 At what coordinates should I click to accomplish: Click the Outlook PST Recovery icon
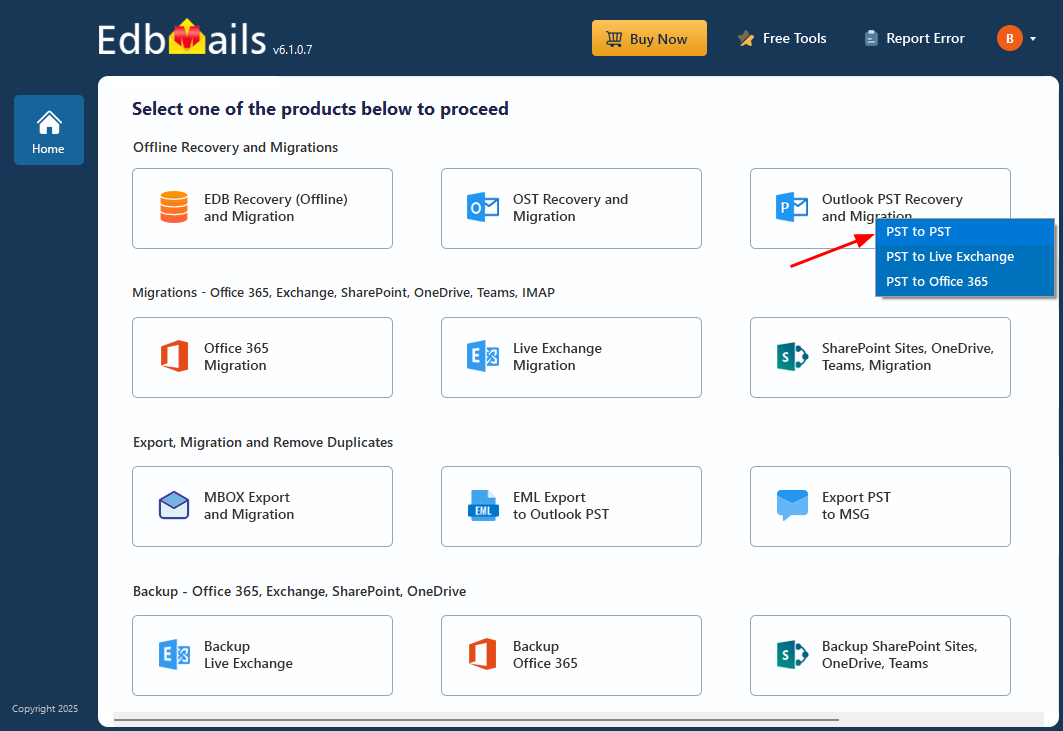tap(792, 208)
